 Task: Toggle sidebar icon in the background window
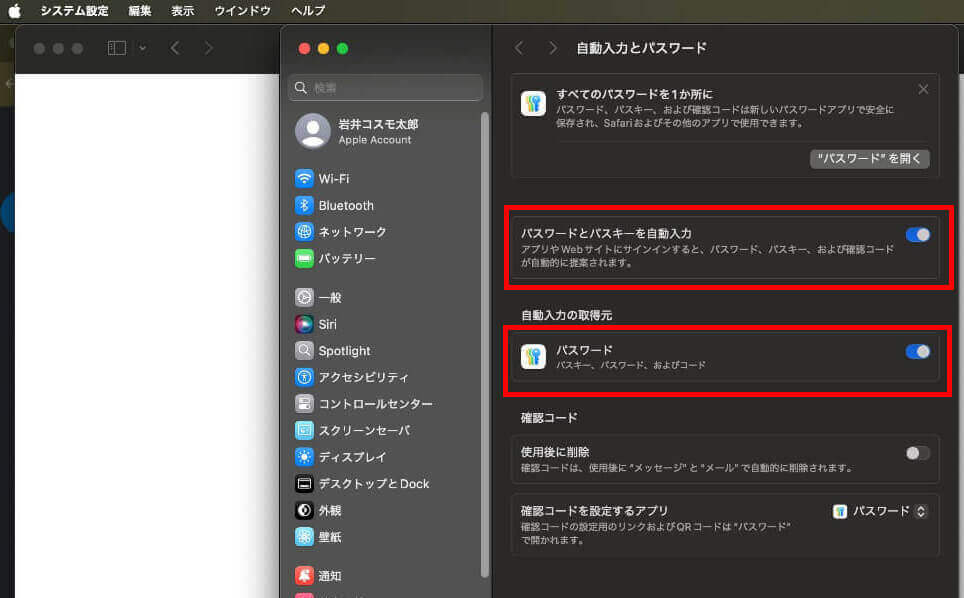[117, 48]
